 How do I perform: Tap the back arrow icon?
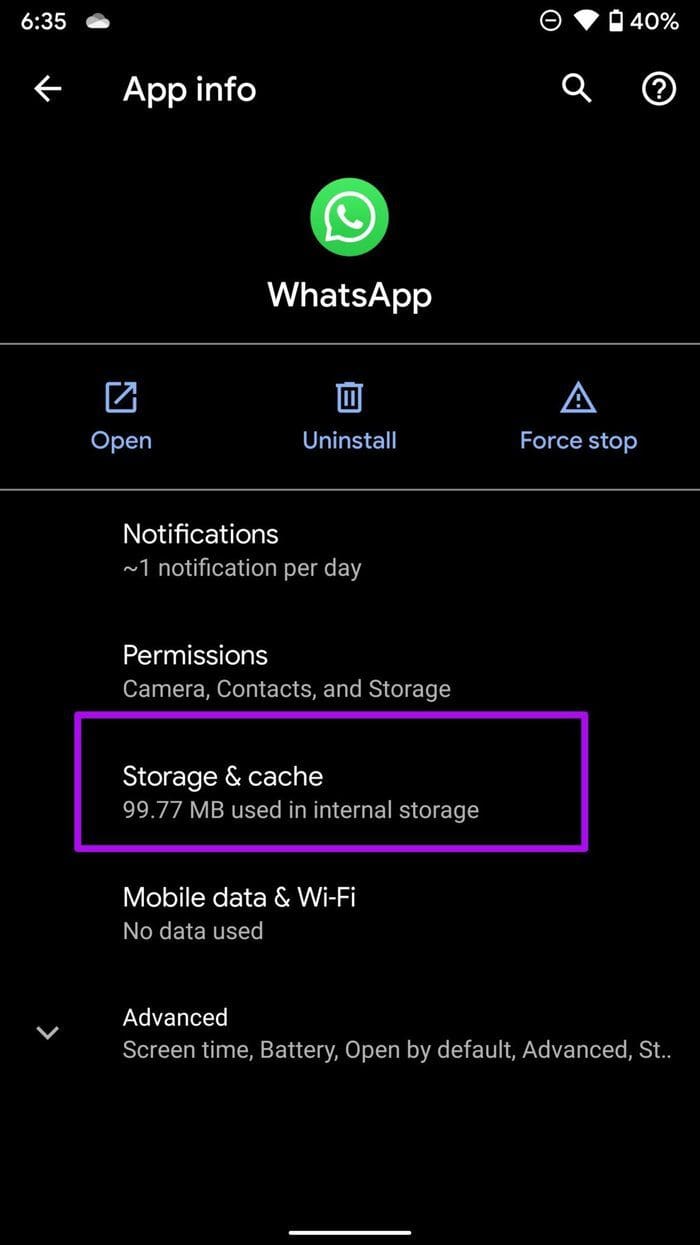48,89
